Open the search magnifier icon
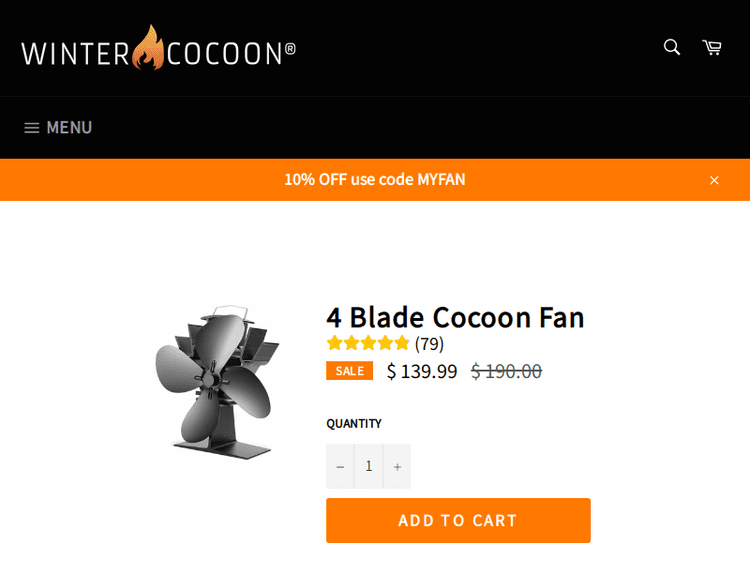 point(672,47)
